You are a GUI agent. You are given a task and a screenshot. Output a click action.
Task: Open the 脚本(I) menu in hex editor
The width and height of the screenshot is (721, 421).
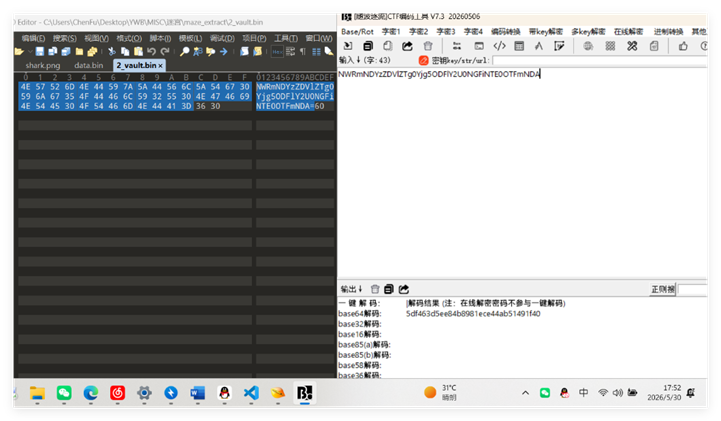click(160, 38)
